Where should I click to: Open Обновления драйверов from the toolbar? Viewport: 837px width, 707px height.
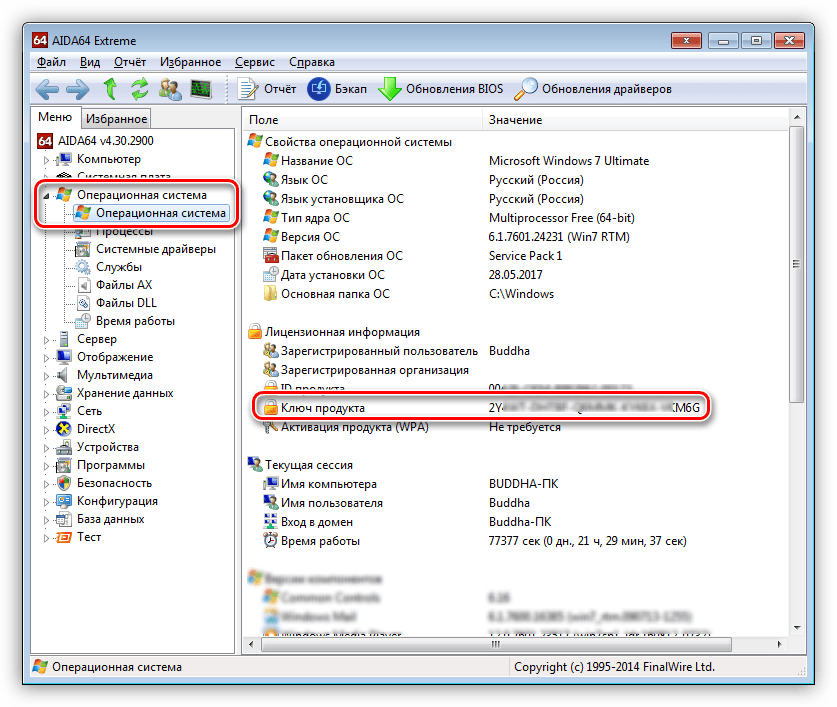tap(593, 89)
